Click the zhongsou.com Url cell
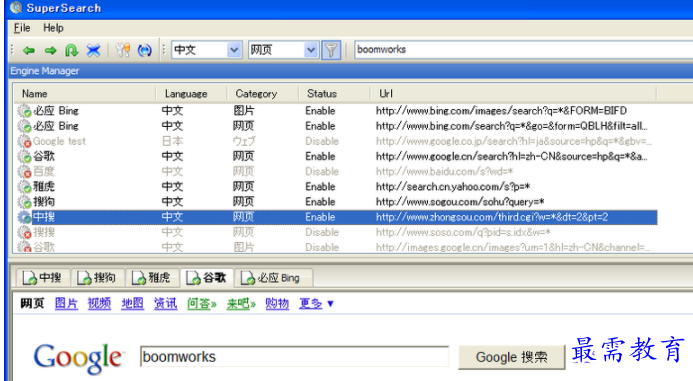 492,217
